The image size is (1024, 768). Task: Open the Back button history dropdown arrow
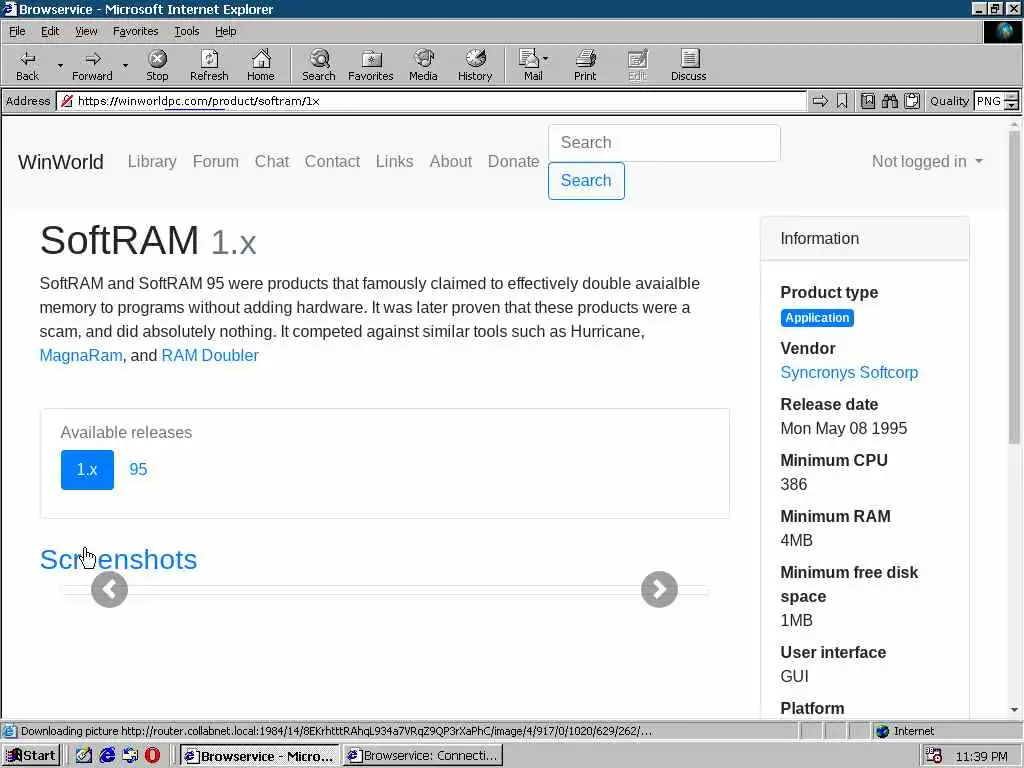click(59, 65)
